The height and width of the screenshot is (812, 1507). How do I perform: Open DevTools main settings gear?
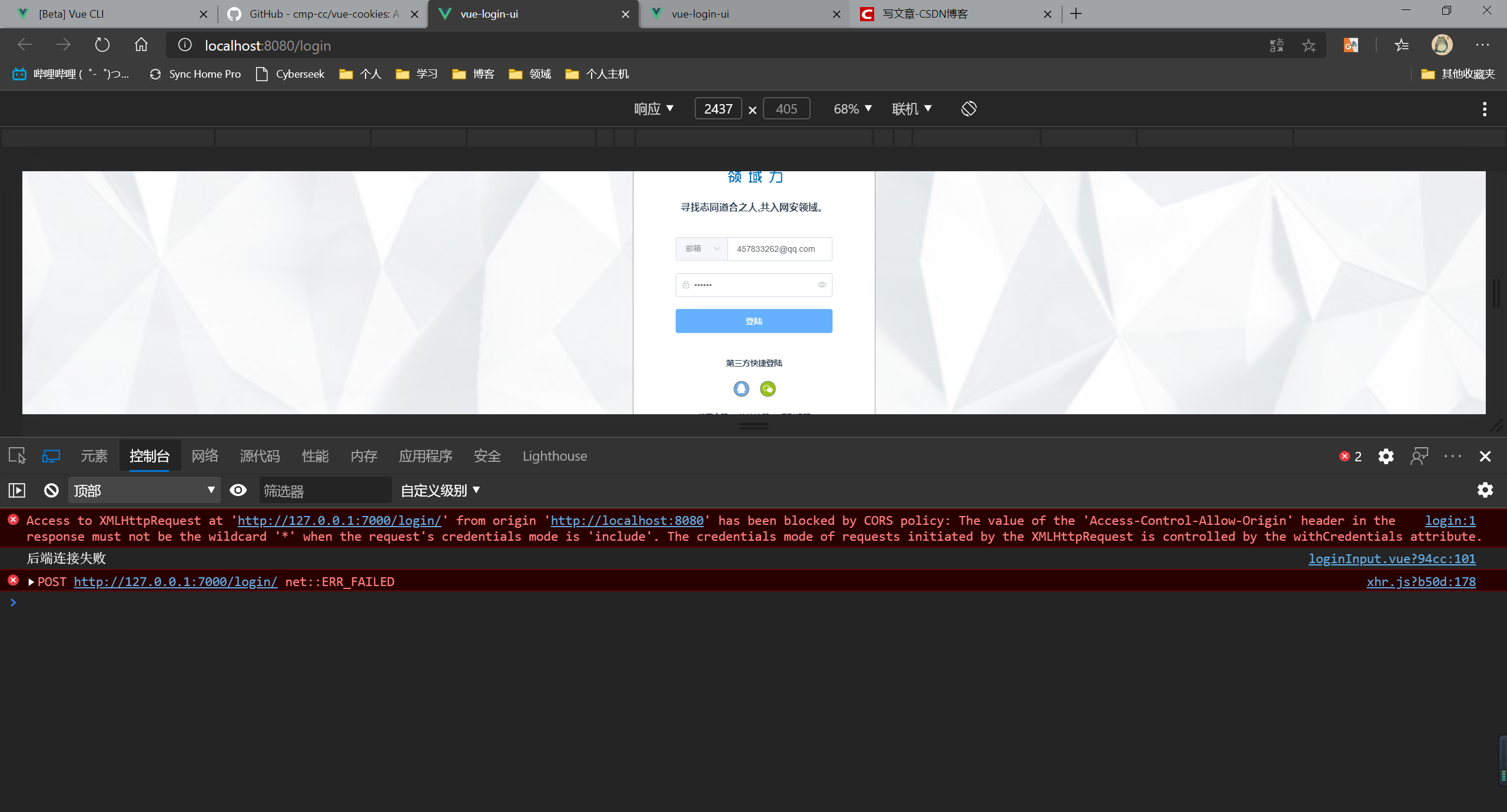click(x=1386, y=456)
